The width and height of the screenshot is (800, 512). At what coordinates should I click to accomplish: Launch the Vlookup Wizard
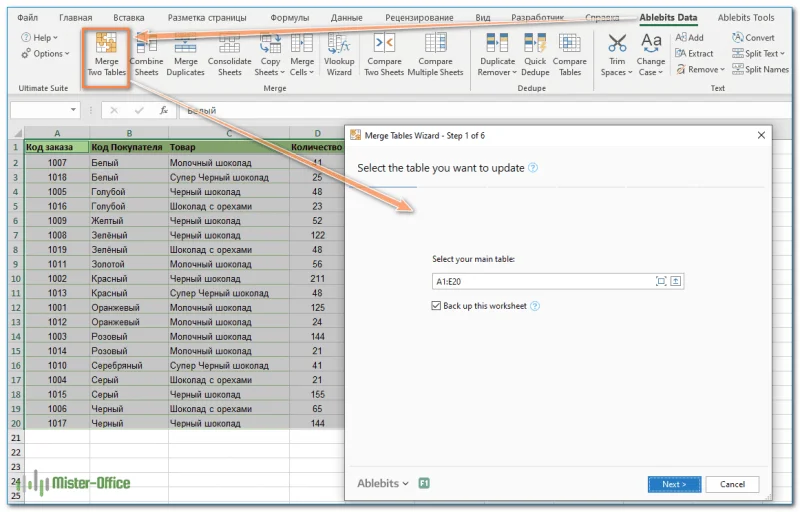[x=339, y=44]
